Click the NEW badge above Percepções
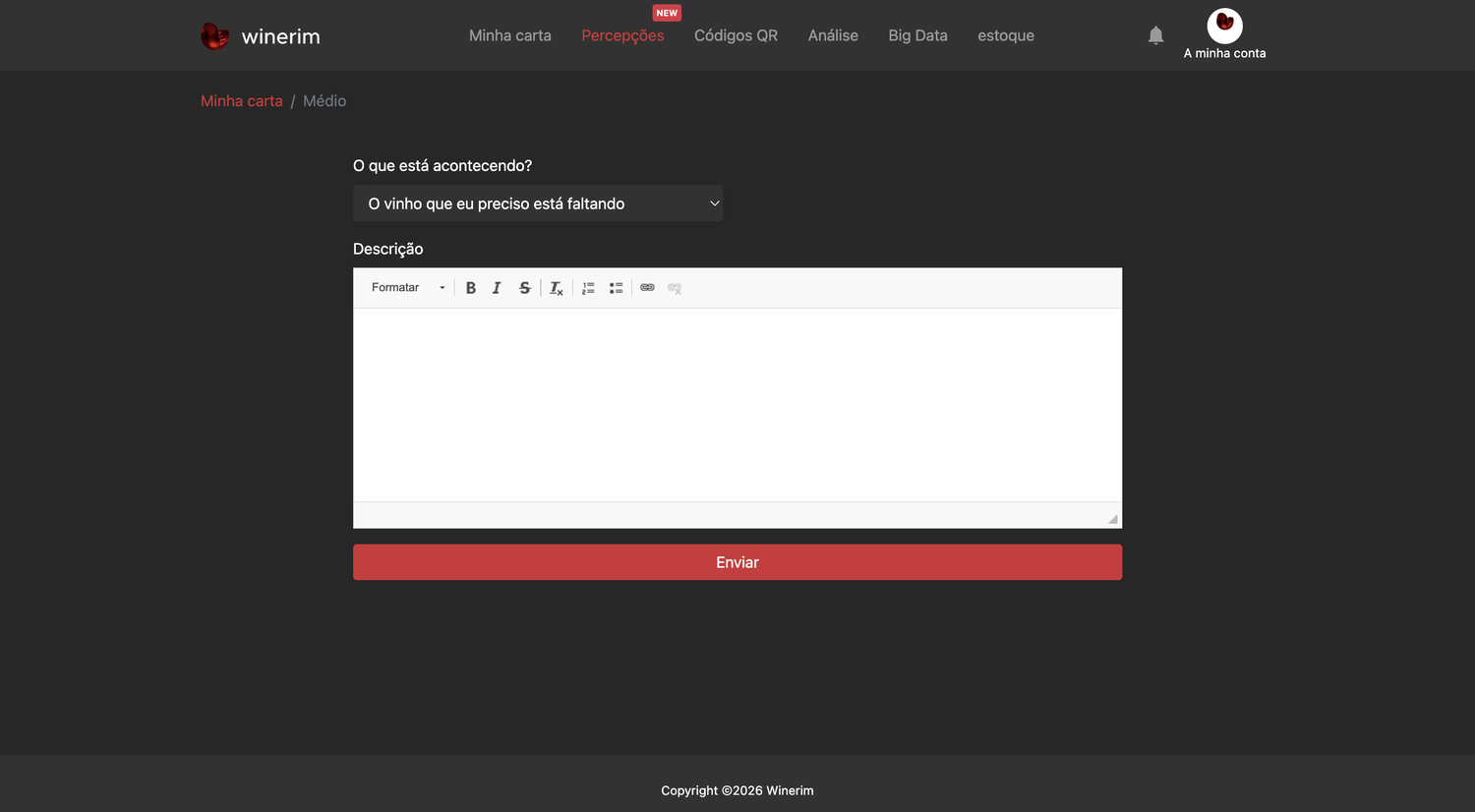Image resolution: width=1475 pixels, height=812 pixels. pos(667,13)
